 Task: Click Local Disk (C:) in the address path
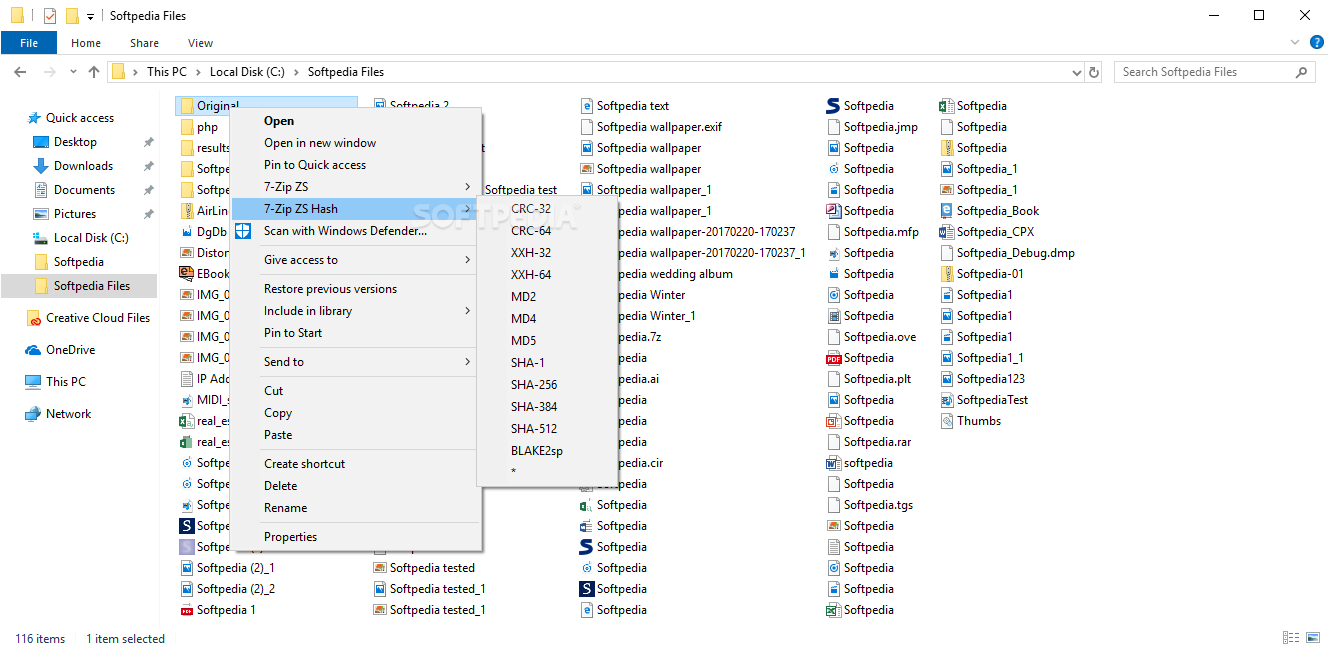pyautogui.click(x=247, y=72)
